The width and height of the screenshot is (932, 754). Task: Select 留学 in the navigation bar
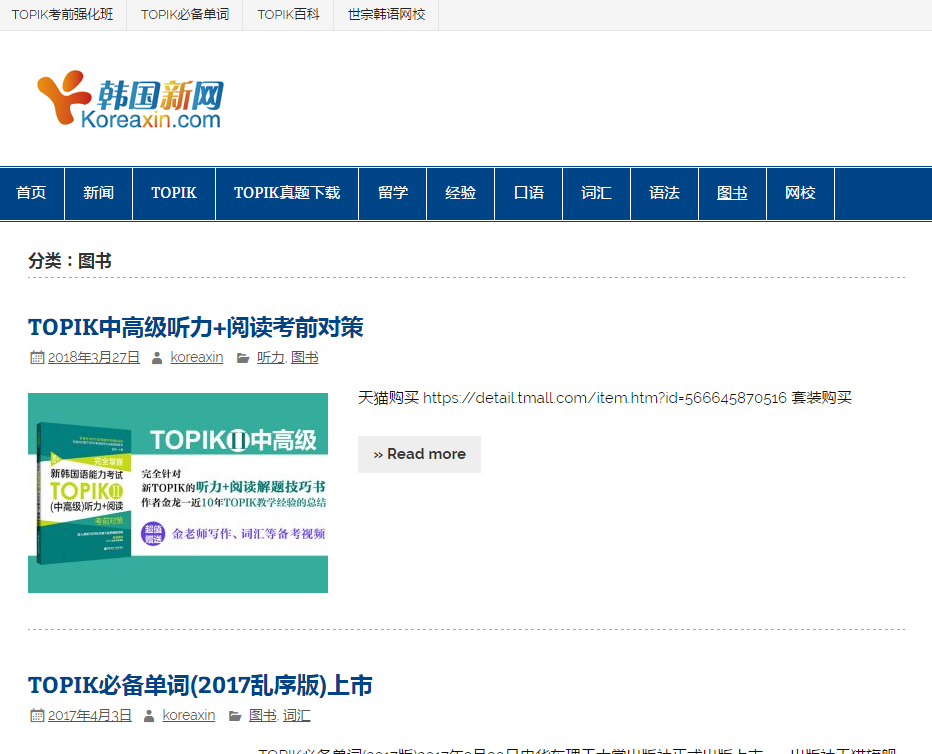click(392, 193)
